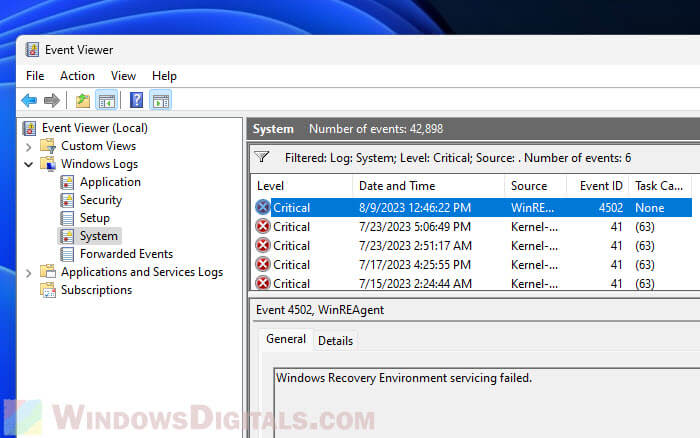Switch to the Details tab

(x=335, y=341)
